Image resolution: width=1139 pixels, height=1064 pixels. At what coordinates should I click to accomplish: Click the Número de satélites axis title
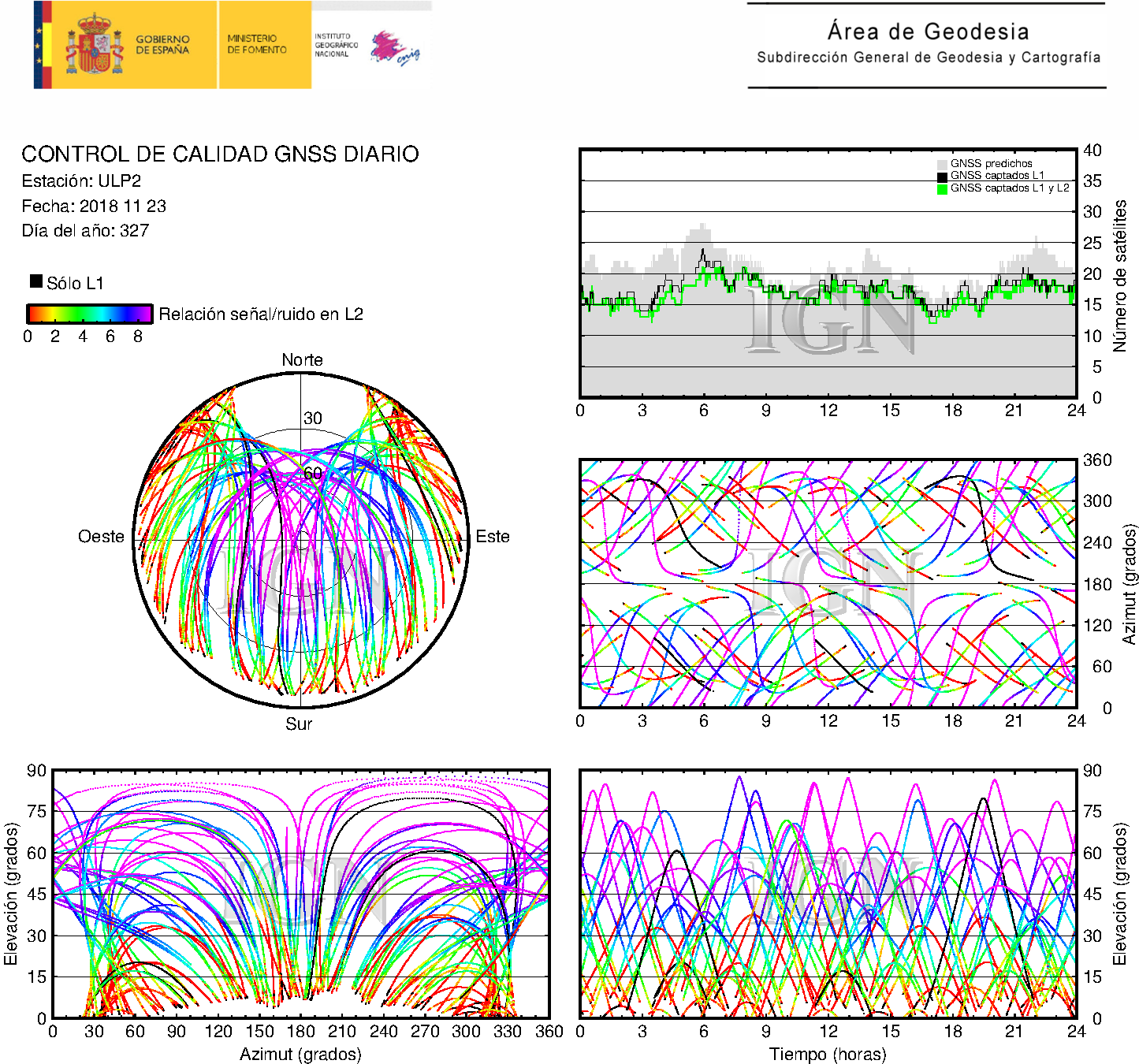(x=1119, y=275)
